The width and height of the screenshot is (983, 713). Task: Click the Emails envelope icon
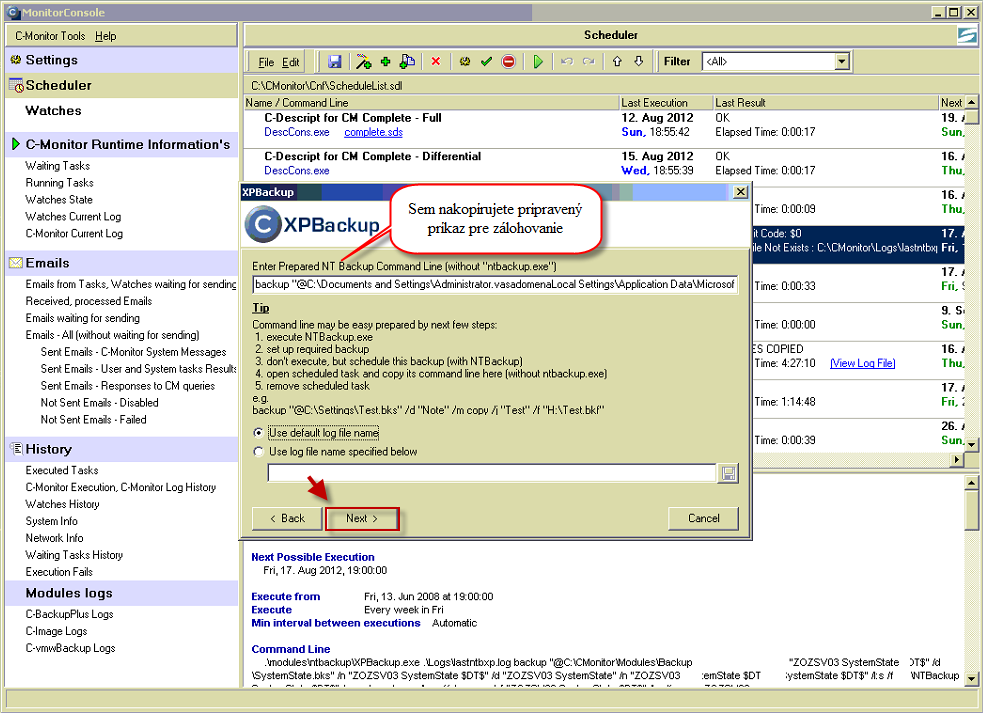coord(16,263)
